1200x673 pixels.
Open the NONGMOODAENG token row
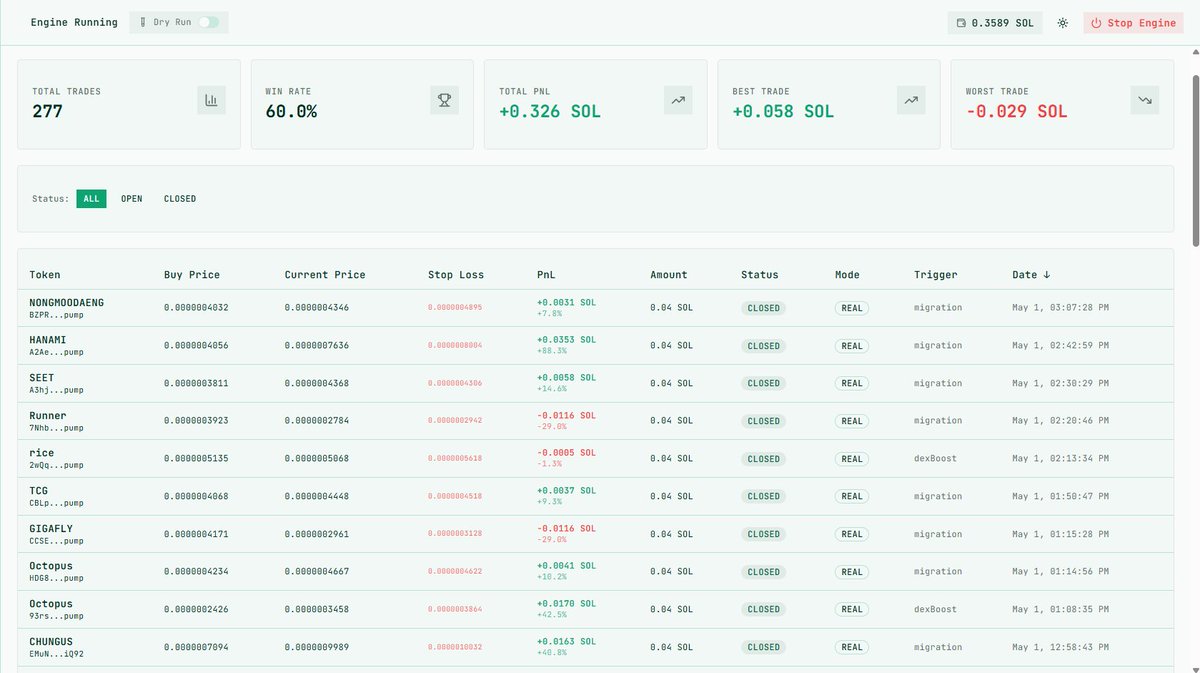click(x=595, y=308)
